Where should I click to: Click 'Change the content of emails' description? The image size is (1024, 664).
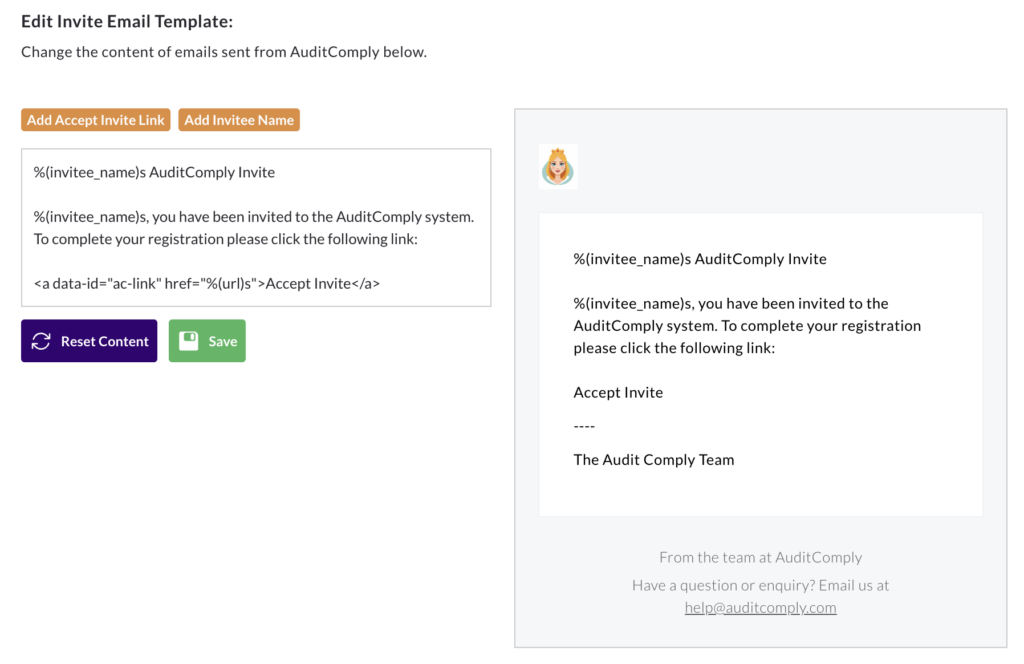pos(223,52)
